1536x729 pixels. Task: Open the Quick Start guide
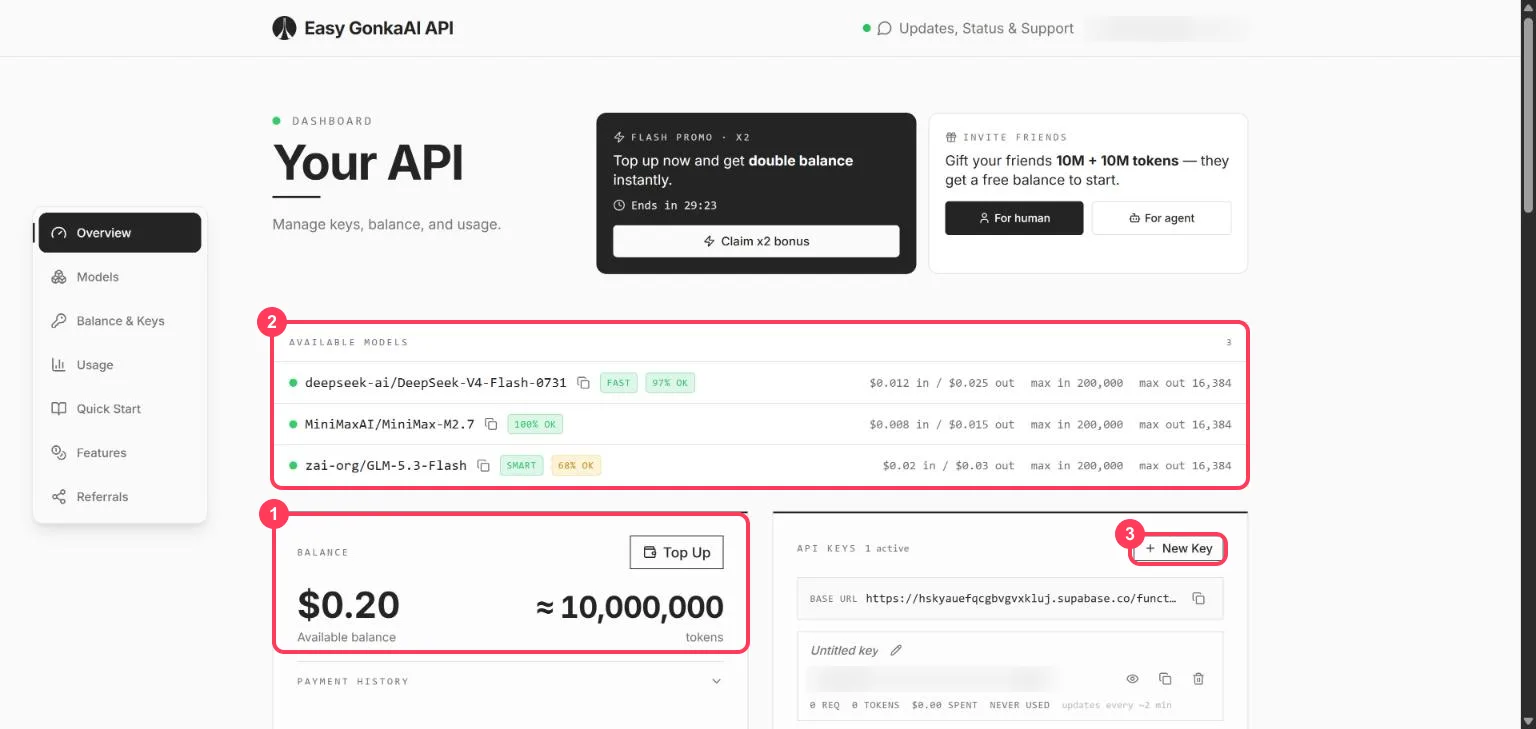(x=120, y=409)
